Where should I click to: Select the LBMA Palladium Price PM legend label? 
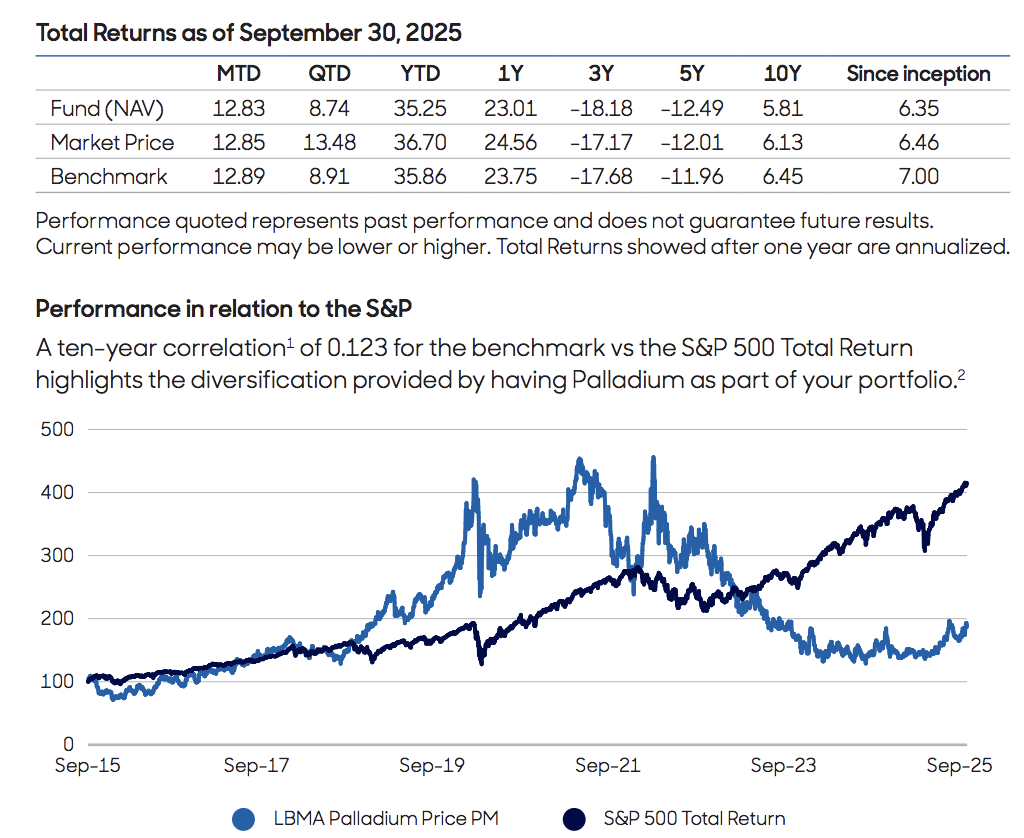point(385,818)
